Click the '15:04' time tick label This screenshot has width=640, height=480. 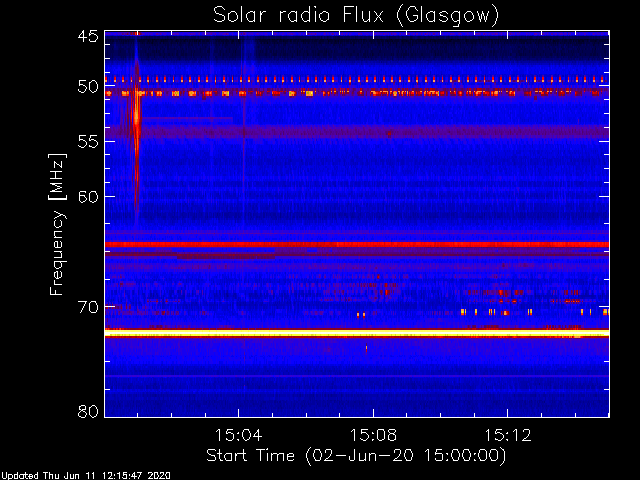[x=238, y=435]
